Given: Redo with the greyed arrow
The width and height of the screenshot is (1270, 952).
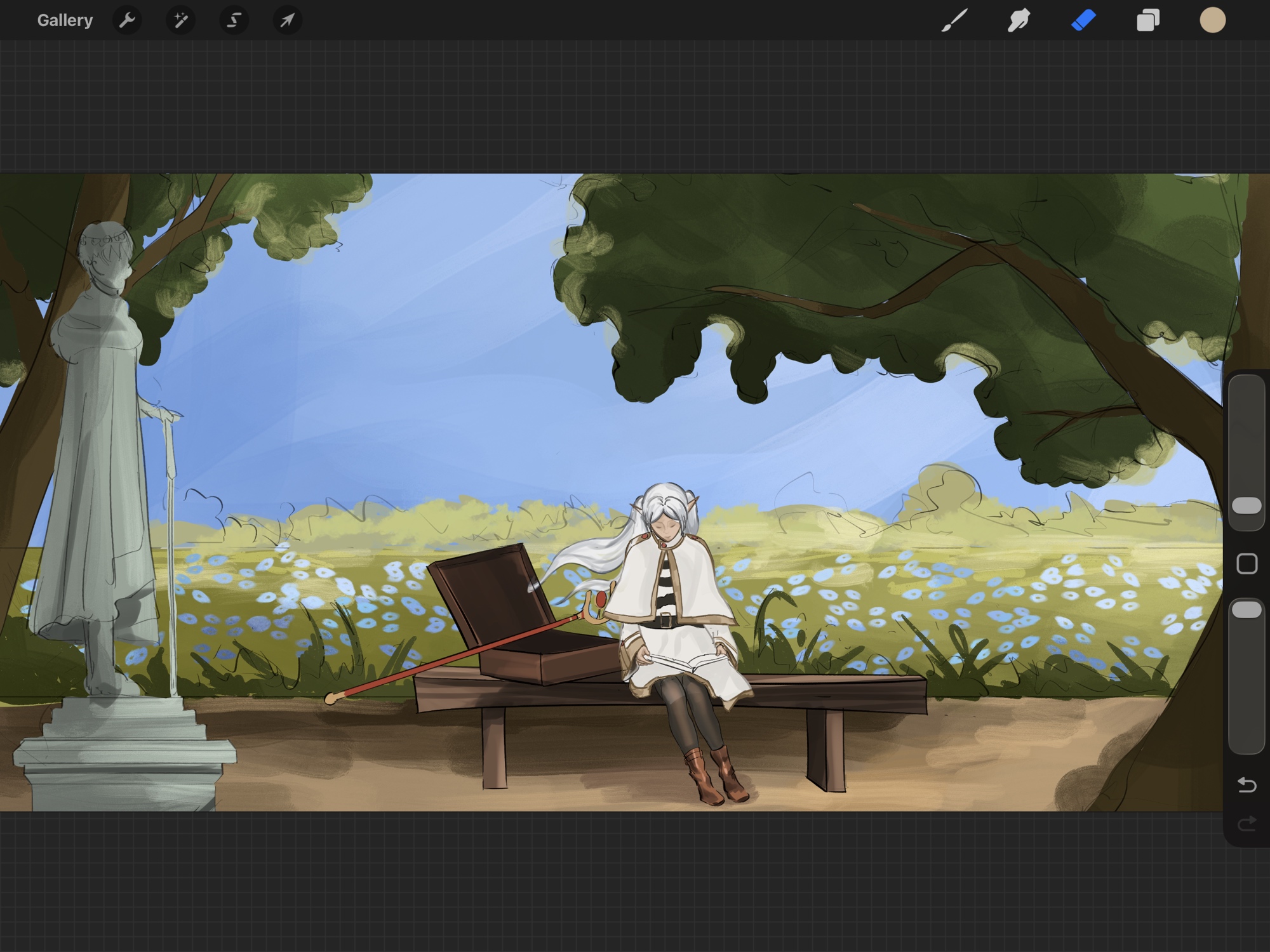Looking at the screenshot, I should point(1247,824).
